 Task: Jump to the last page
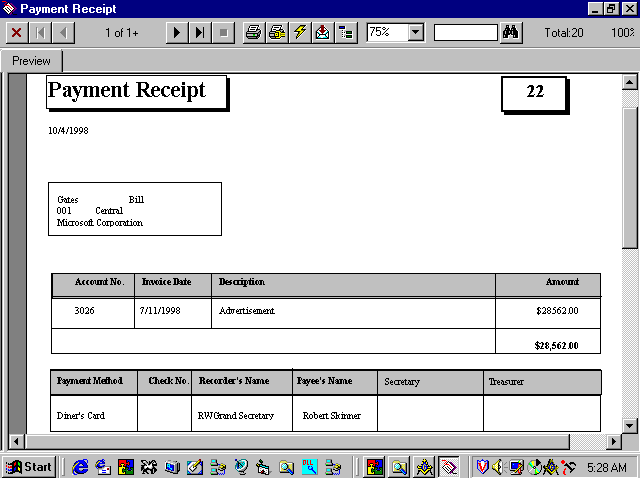(x=200, y=32)
